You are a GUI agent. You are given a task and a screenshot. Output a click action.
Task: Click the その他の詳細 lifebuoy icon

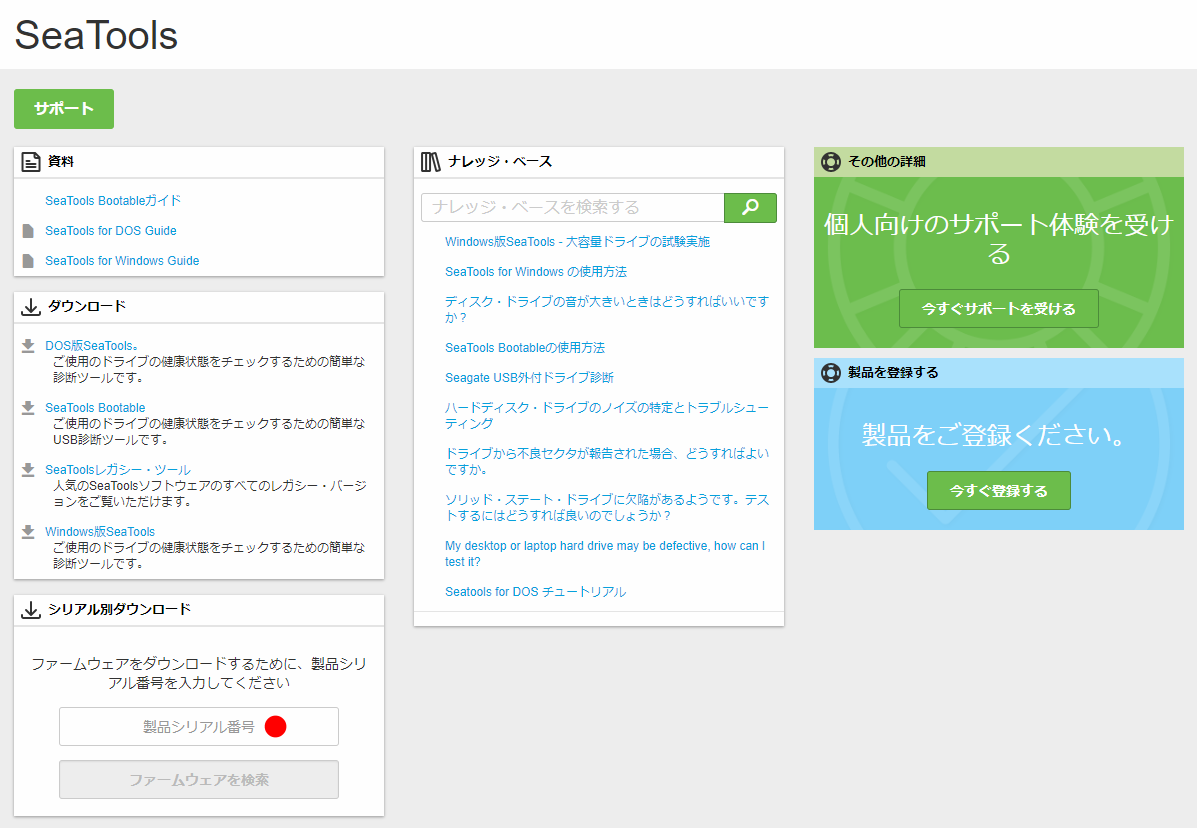coord(831,162)
